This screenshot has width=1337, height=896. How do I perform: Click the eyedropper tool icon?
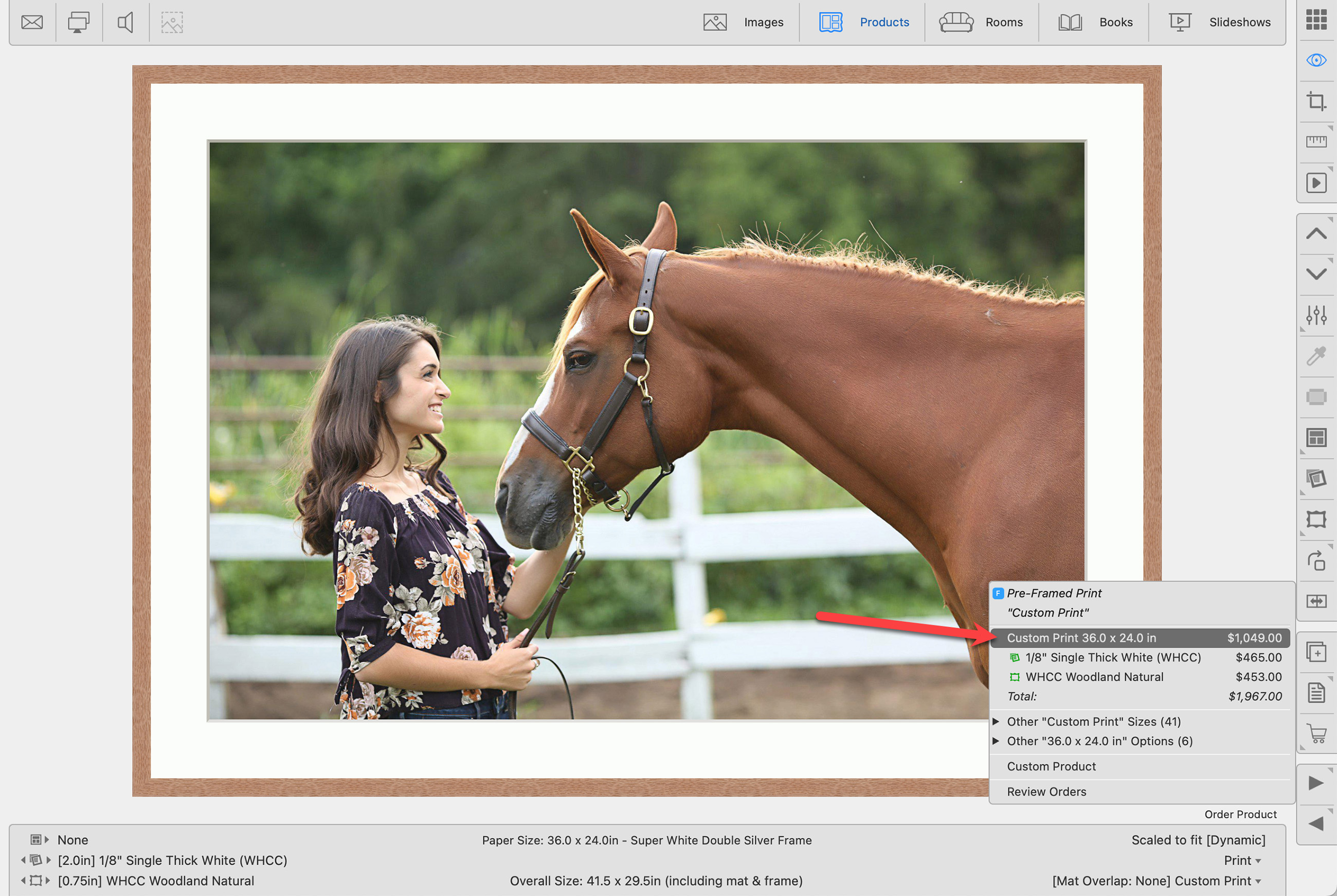(x=1316, y=356)
